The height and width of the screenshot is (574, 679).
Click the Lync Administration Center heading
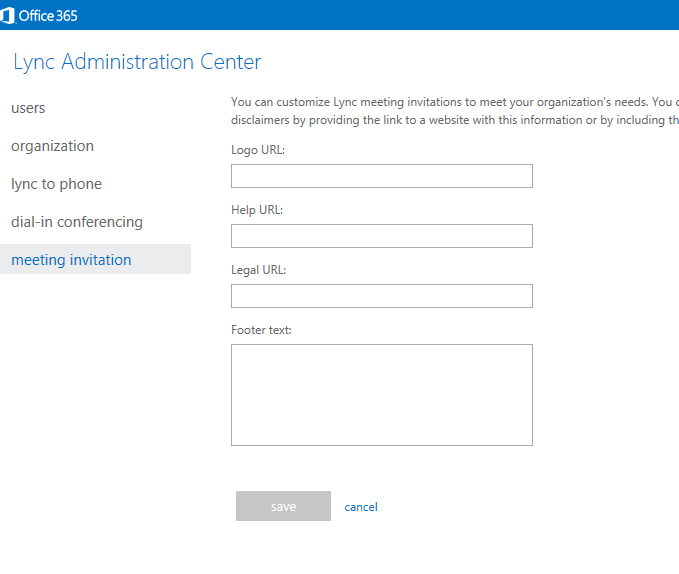tap(137, 62)
